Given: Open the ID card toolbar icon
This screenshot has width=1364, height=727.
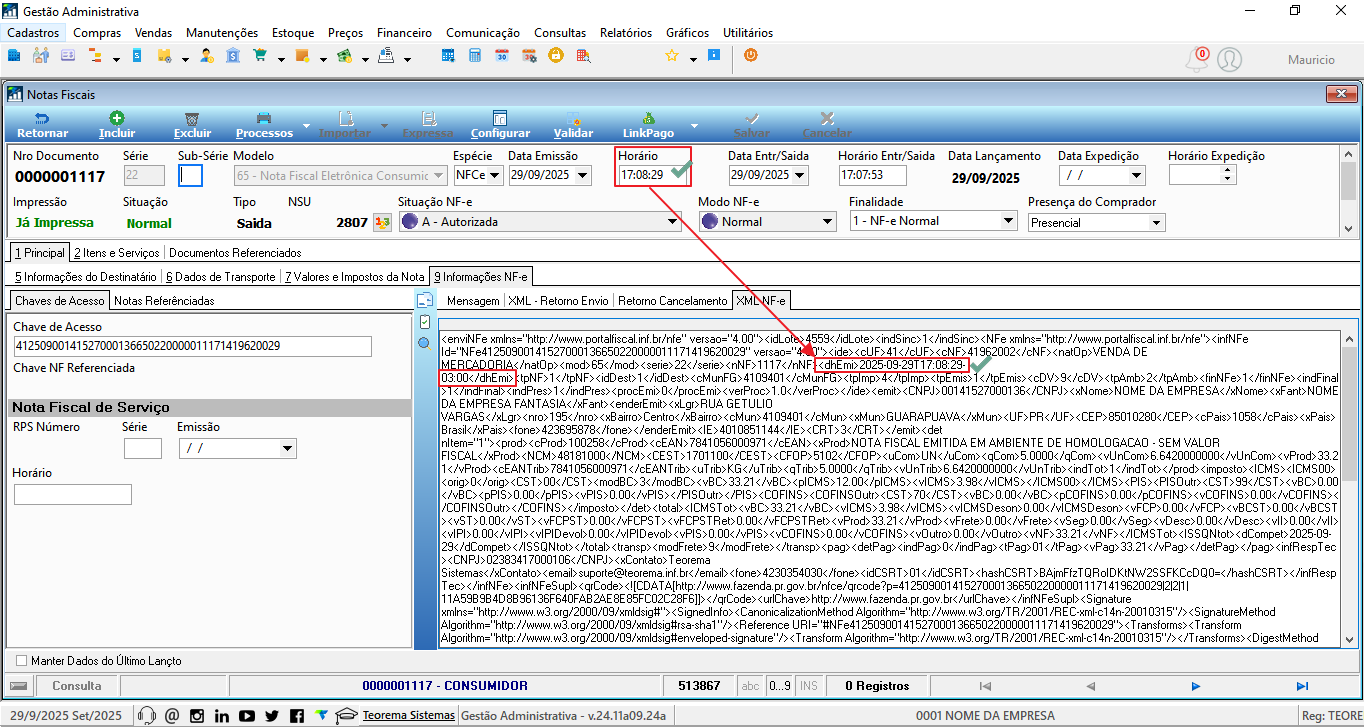Looking at the screenshot, I should point(68,55).
